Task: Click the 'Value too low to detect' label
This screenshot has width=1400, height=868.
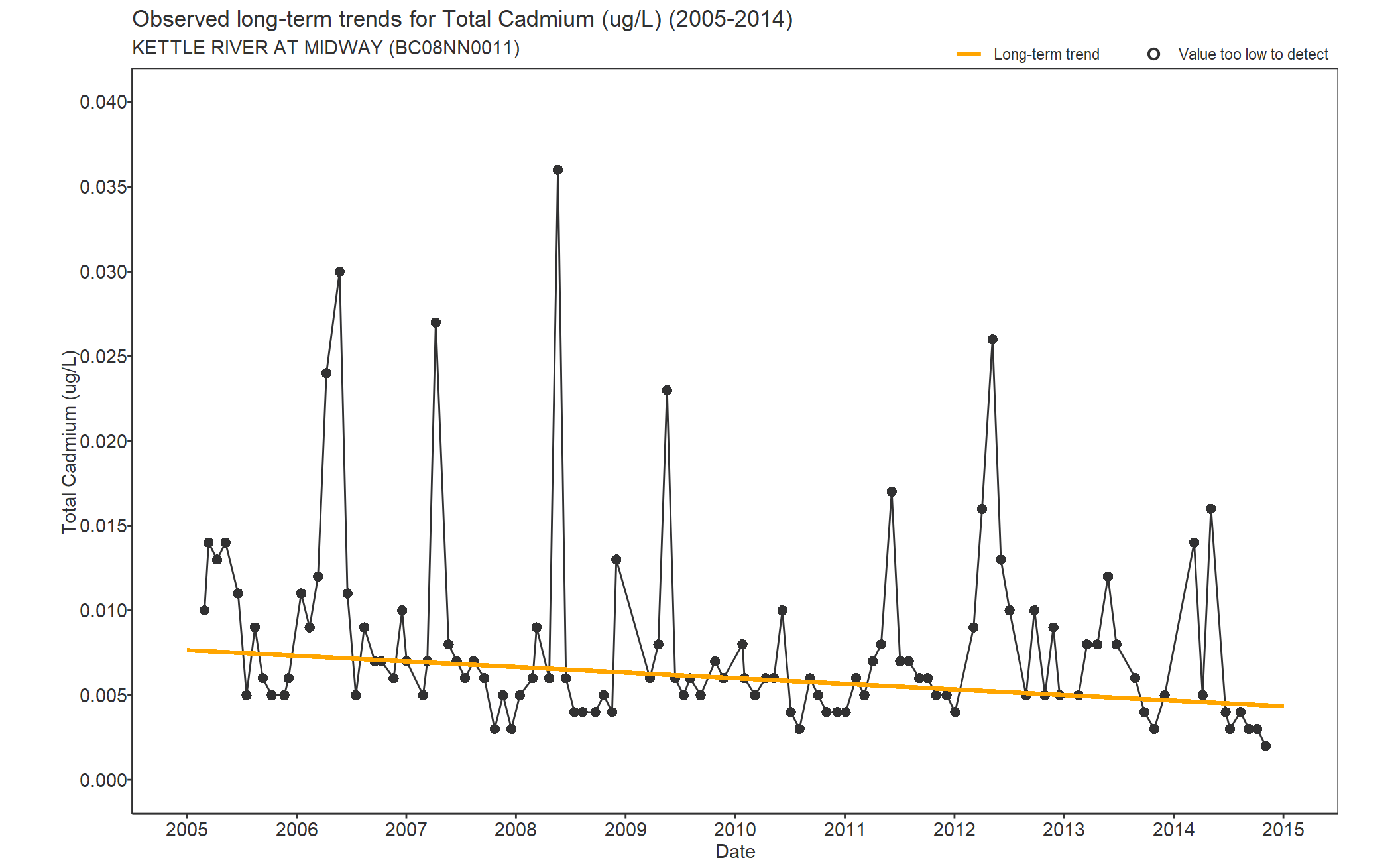Action: pyautogui.click(x=1253, y=54)
